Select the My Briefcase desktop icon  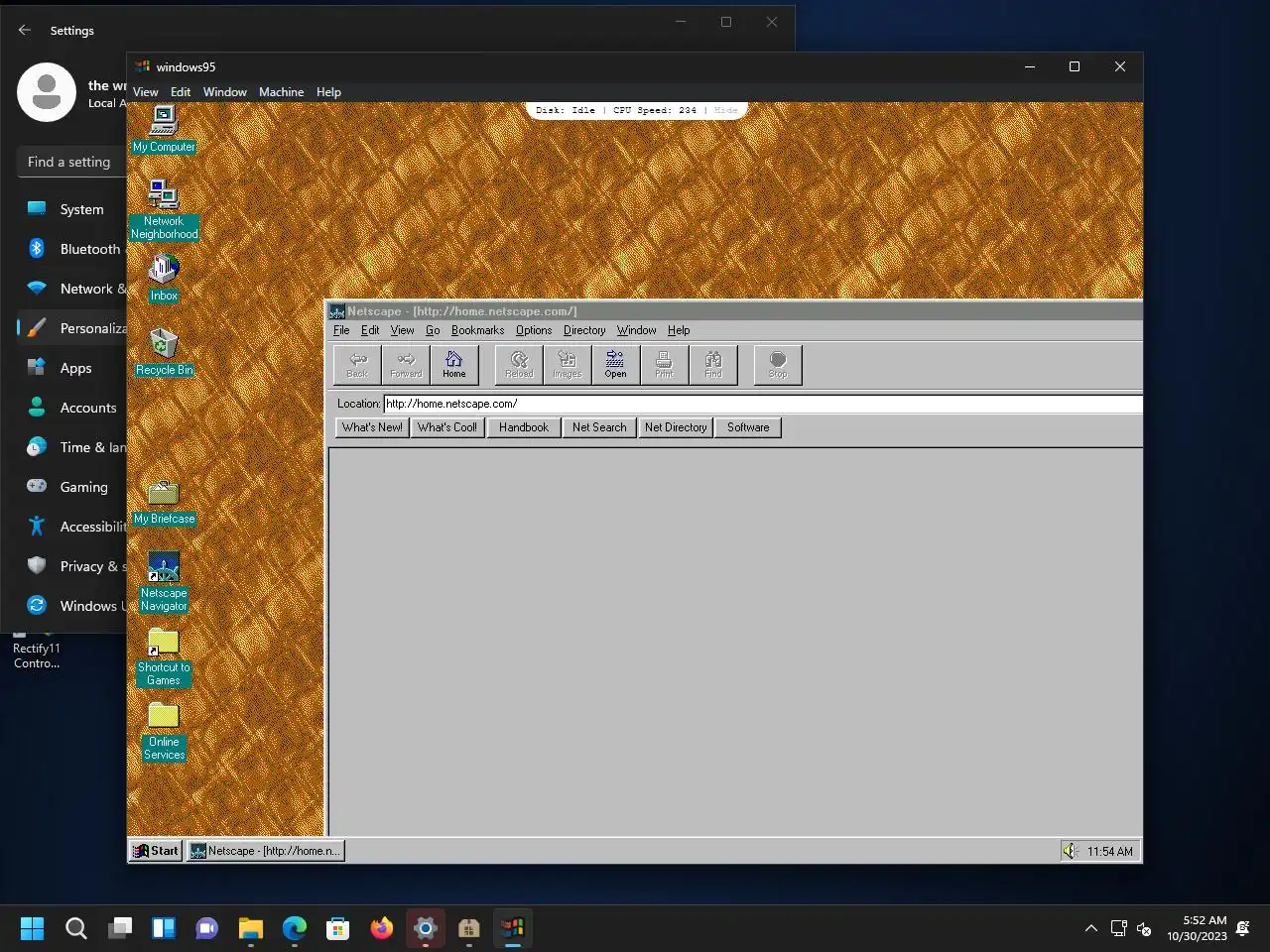(164, 502)
